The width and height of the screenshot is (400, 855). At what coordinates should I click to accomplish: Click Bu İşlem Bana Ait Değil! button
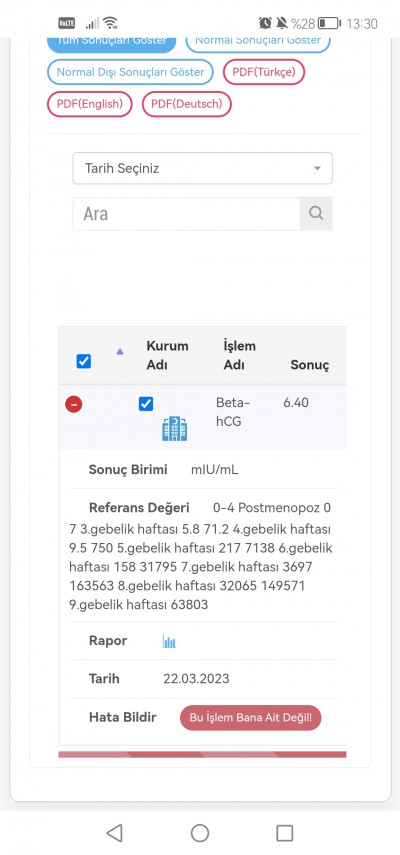click(x=251, y=718)
